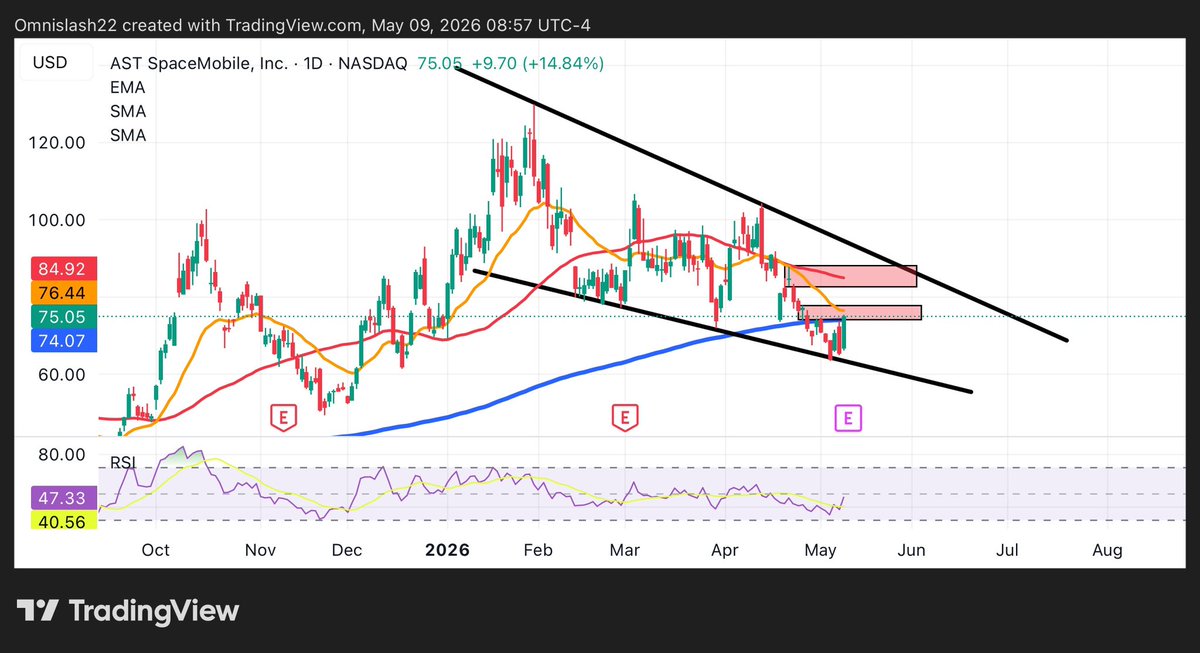This screenshot has width=1200, height=653.
Task: Click the May label on time axis
Action: (819, 550)
